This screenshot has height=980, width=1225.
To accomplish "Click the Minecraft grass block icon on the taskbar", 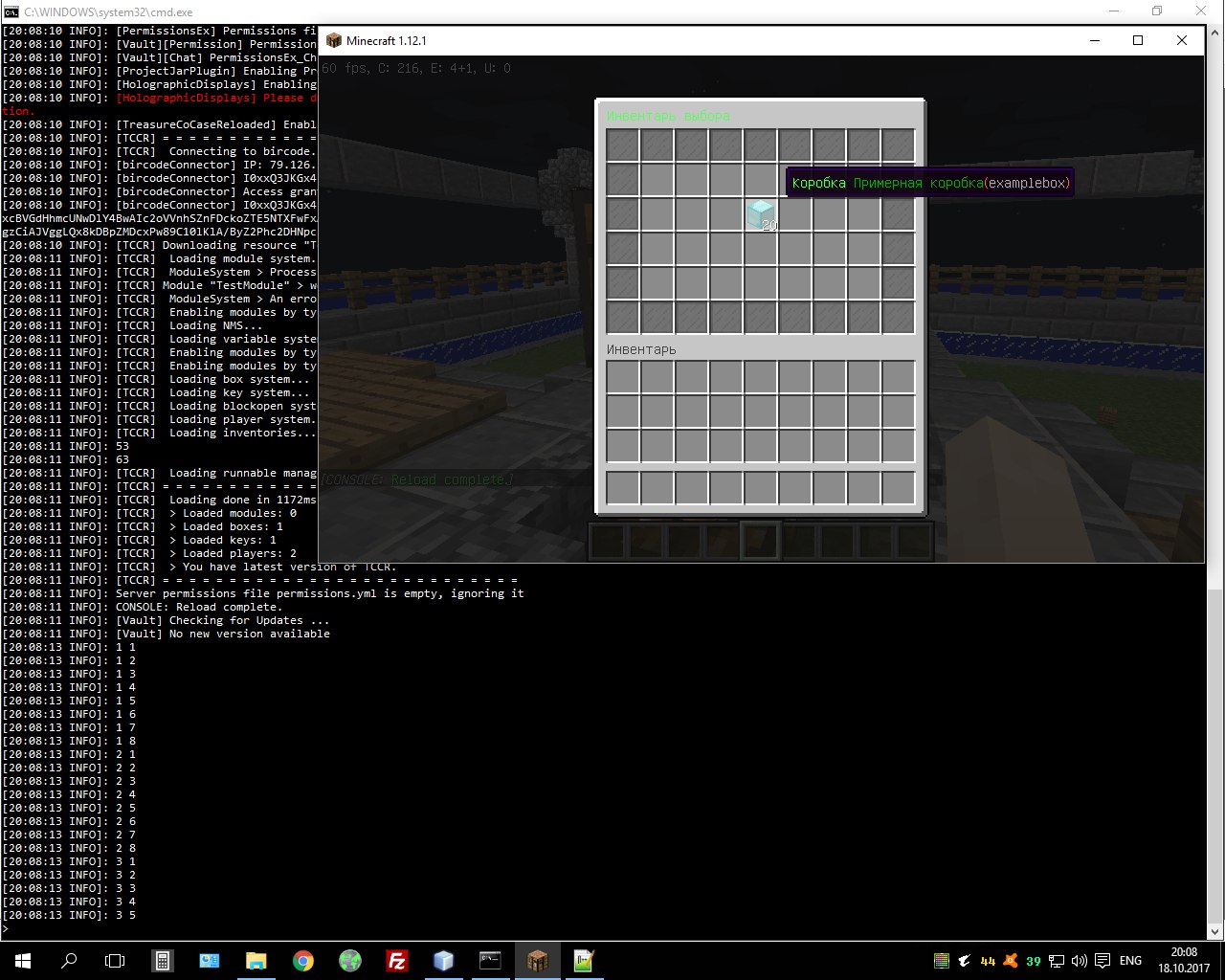I will 537,960.
